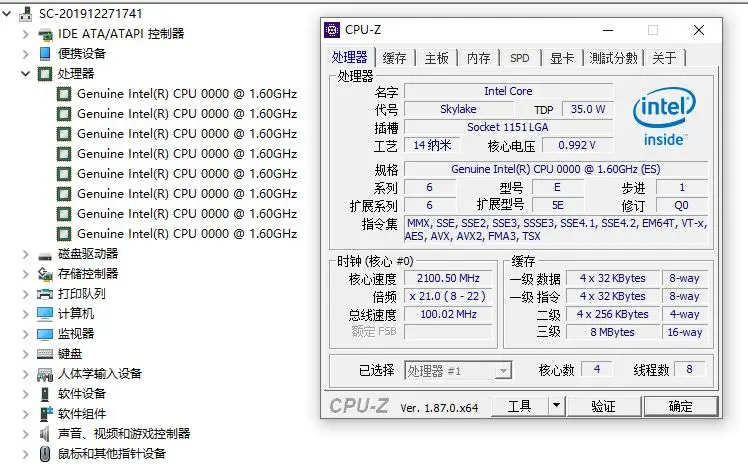This screenshot has width=748, height=466.
Task: Click the 二级 cache value 4 x 256 KBytes
Action: (x=613, y=314)
